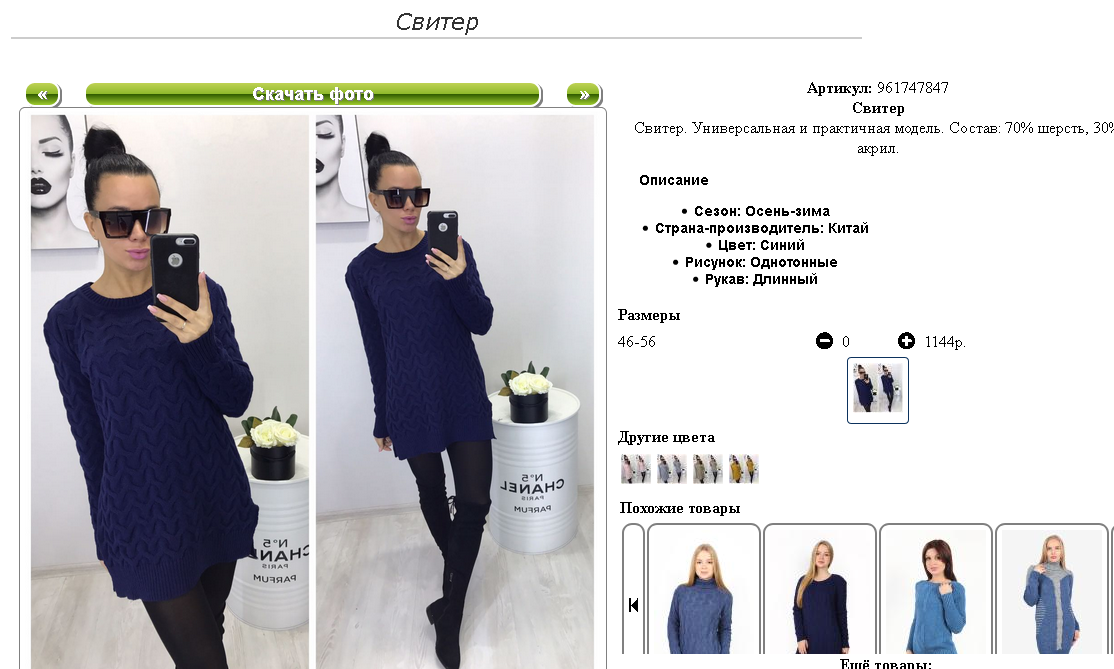
Task: Select the navy sweater thumbnail under sizes
Action: tap(878, 390)
